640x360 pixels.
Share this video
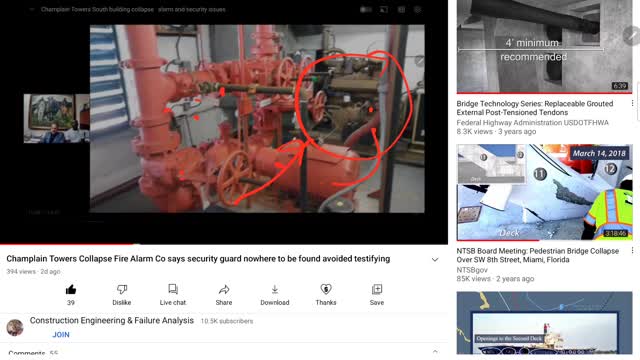[224, 289]
